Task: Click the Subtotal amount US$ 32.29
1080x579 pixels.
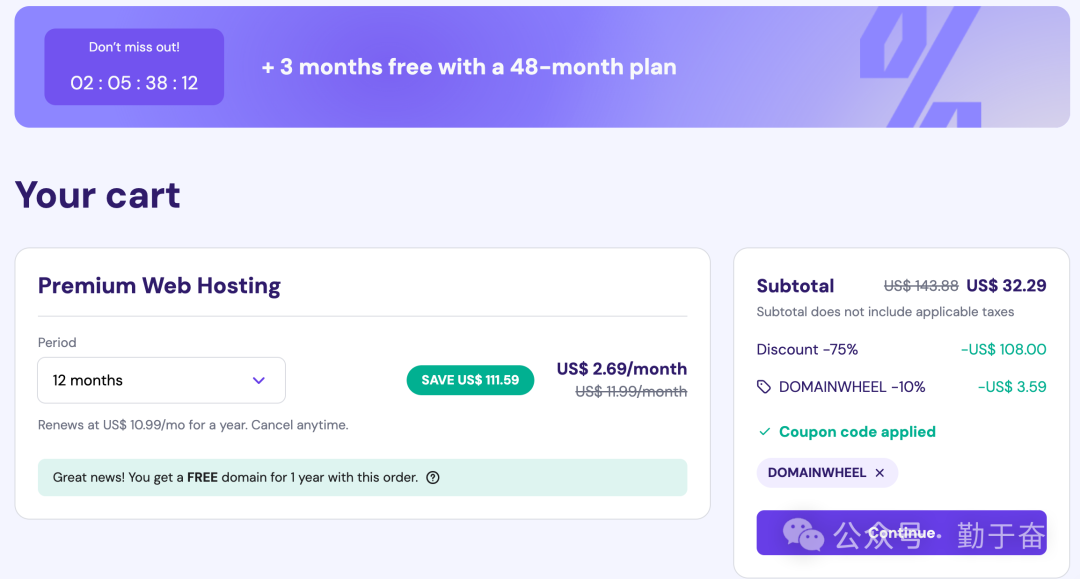Action: (x=1006, y=286)
